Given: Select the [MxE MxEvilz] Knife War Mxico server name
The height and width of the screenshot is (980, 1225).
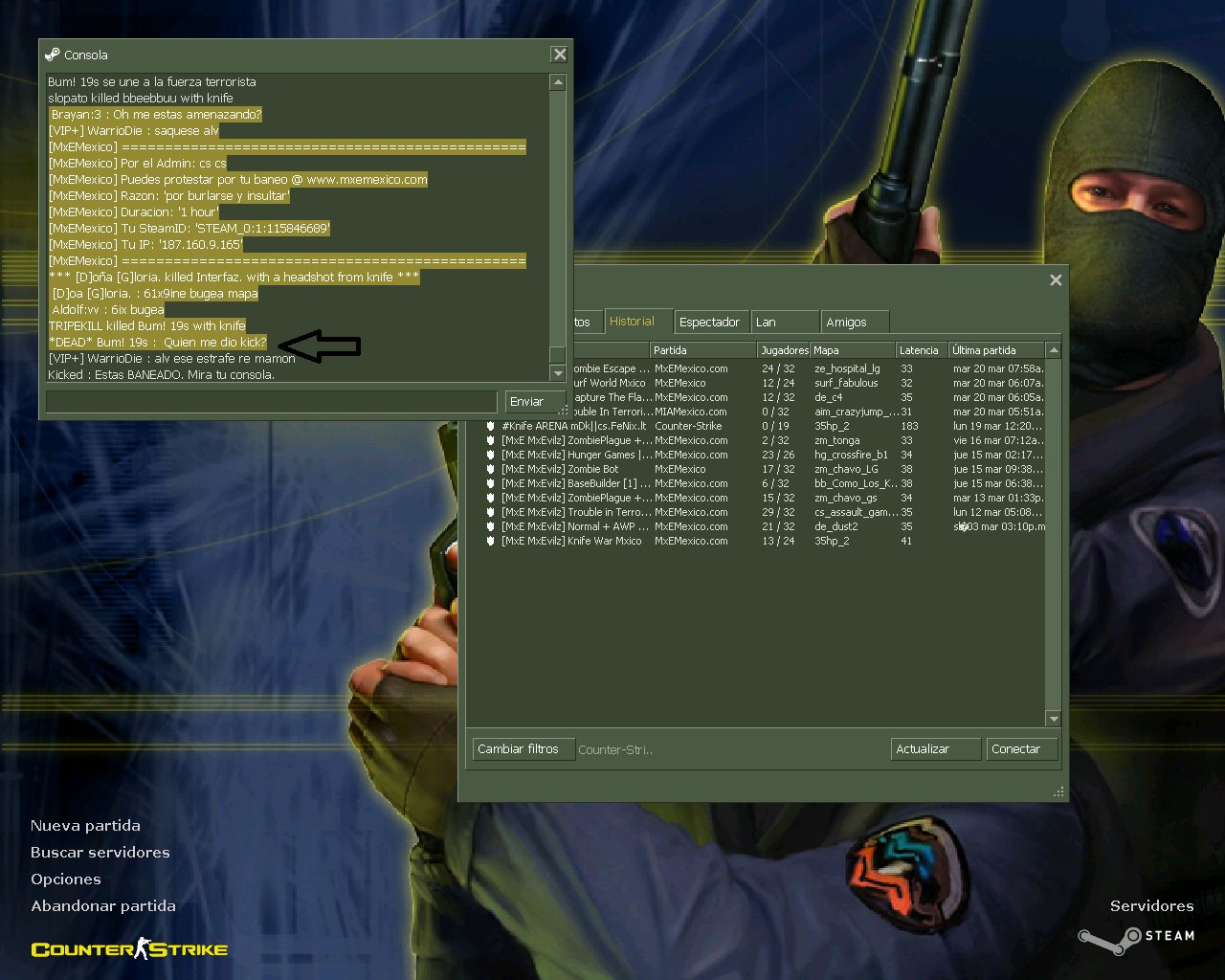Looking at the screenshot, I should click(571, 541).
